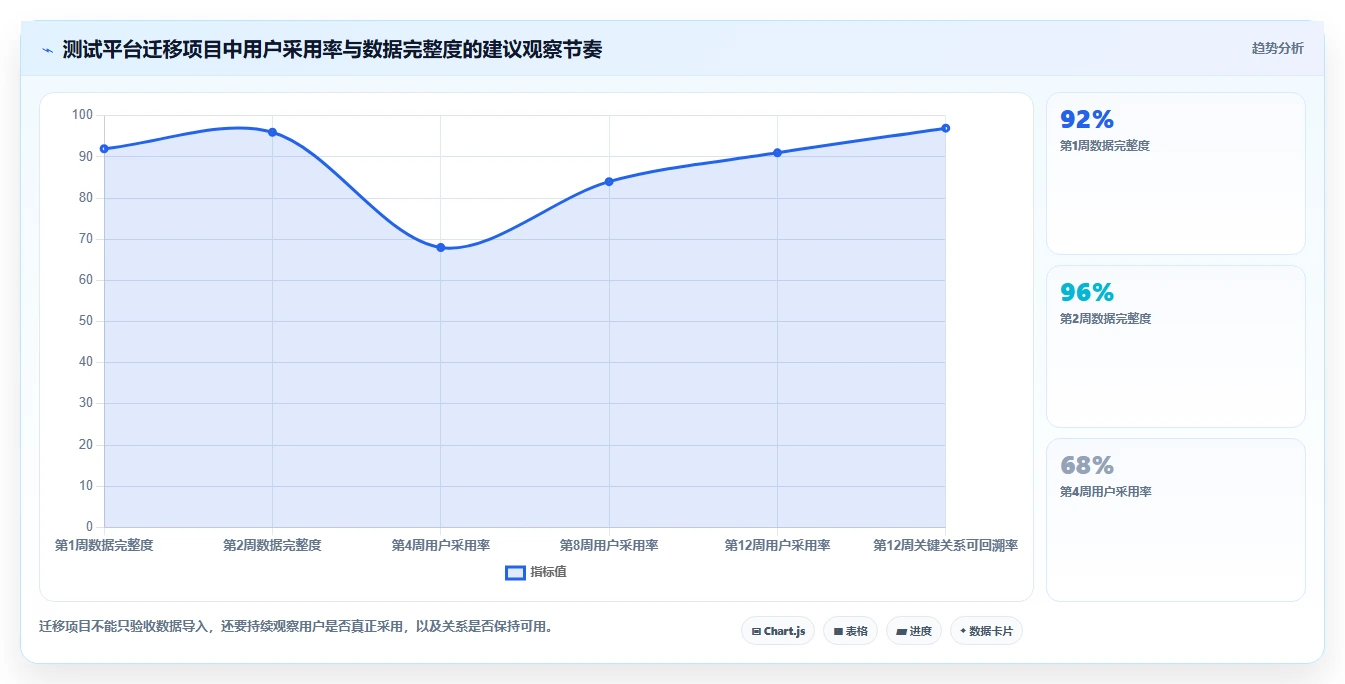Click x-axis label 第2周数据完整度
This screenshot has height=684, width=1345.
pyautogui.click(x=272, y=545)
